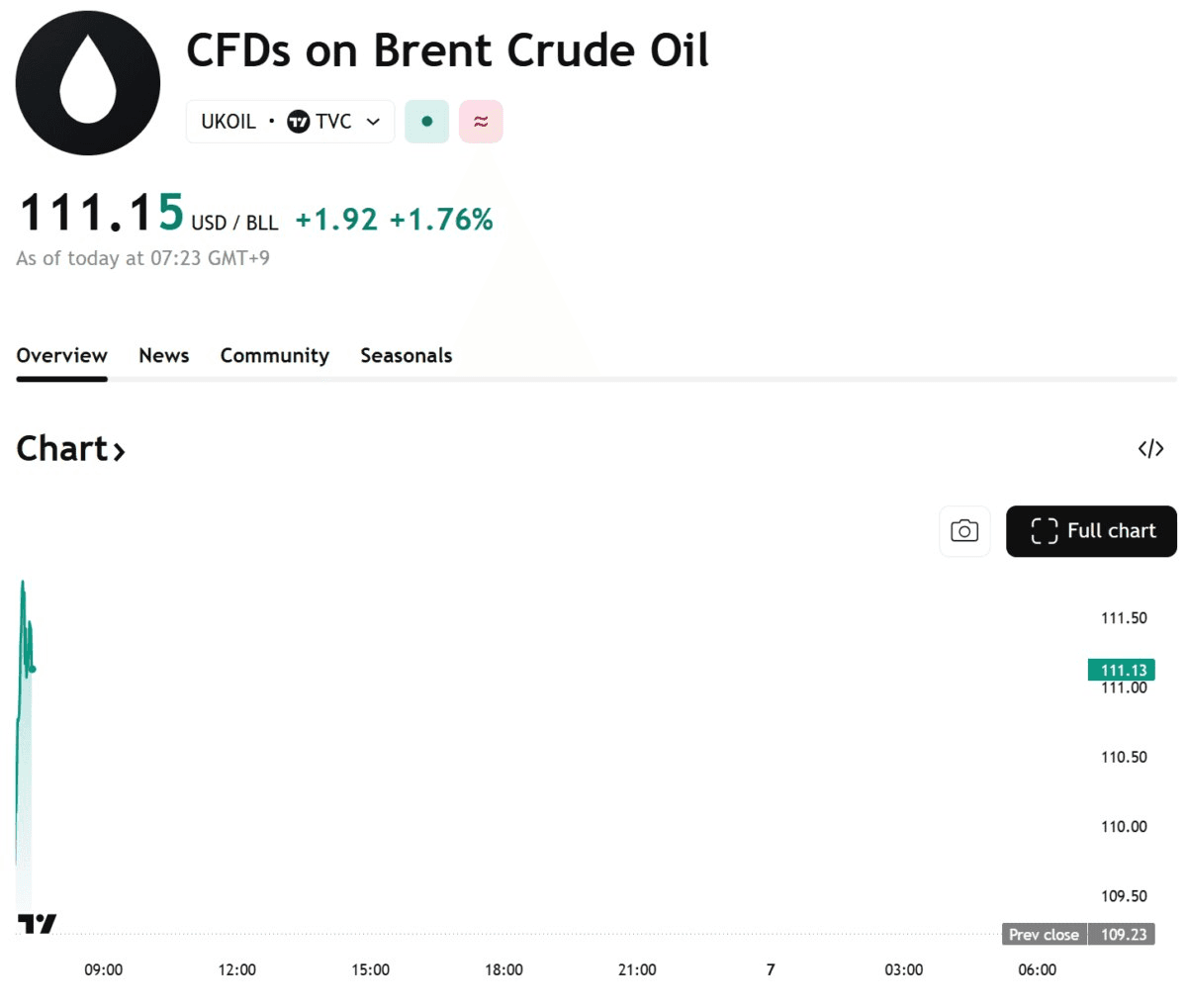Go to the Community tab
The width and height of the screenshot is (1187, 1008).
(274, 356)
